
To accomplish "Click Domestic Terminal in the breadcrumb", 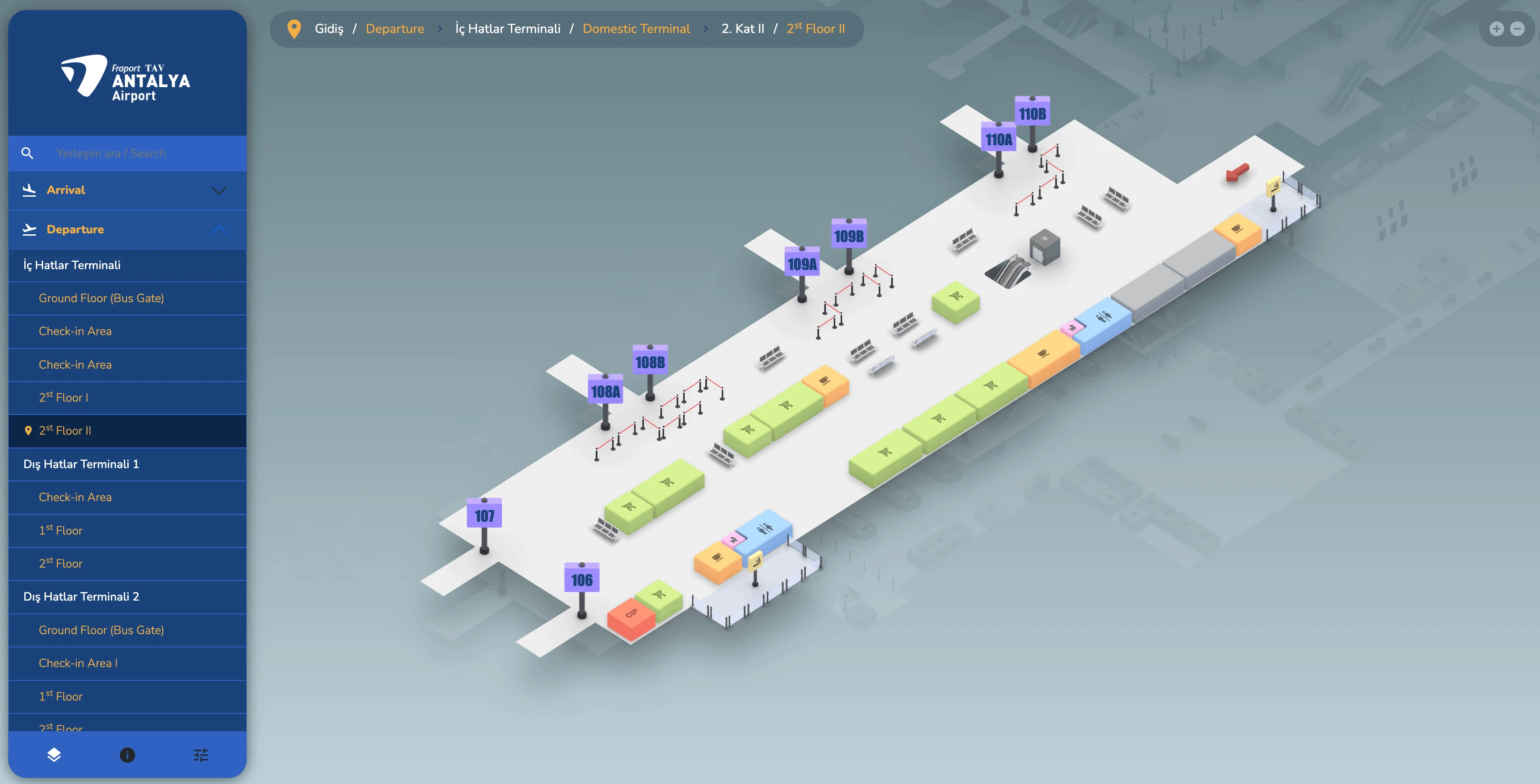I will pos(636,28).
